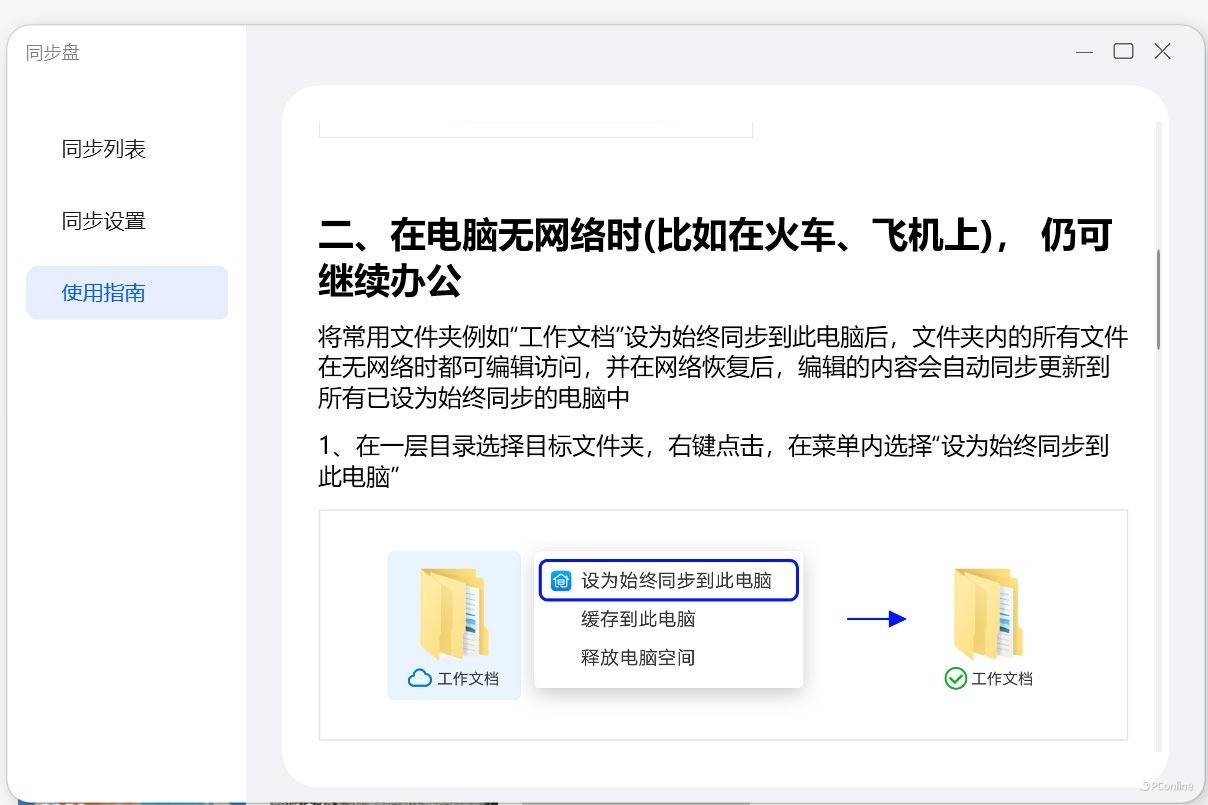Choose 释放电脑空间 in the context menu
Viewport: 1208px width, 805px height.
pyautogui.click(x=638, y=657)
